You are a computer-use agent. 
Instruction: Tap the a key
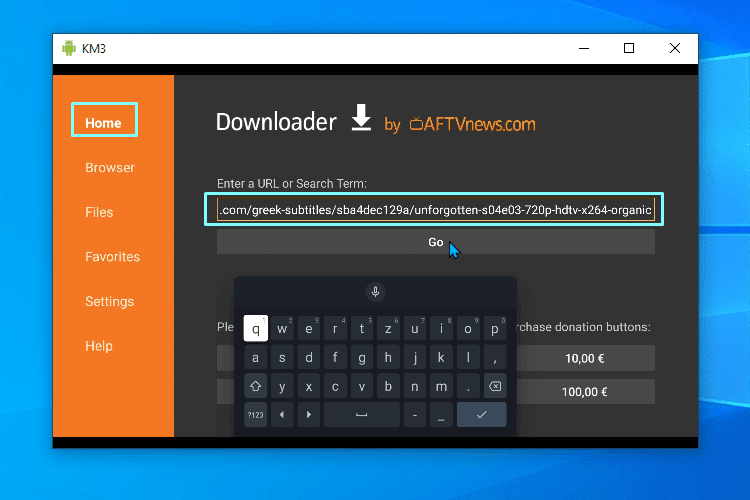255,357
